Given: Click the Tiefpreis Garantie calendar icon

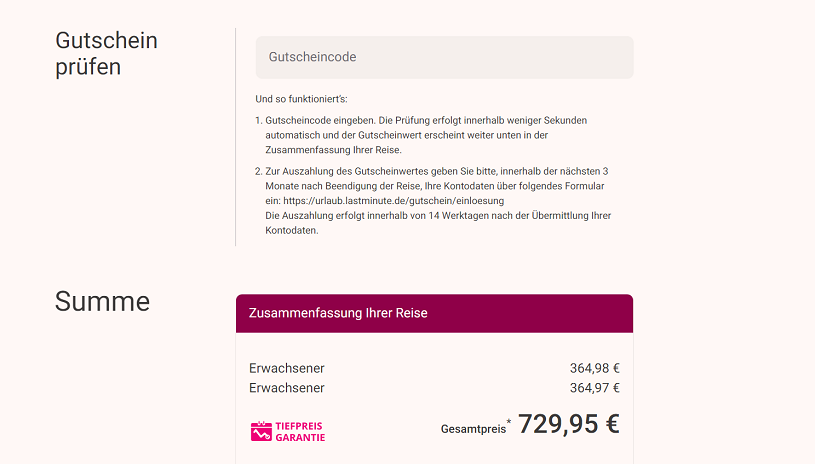Looking at the screenshot, I should click(x=261, y=432).
